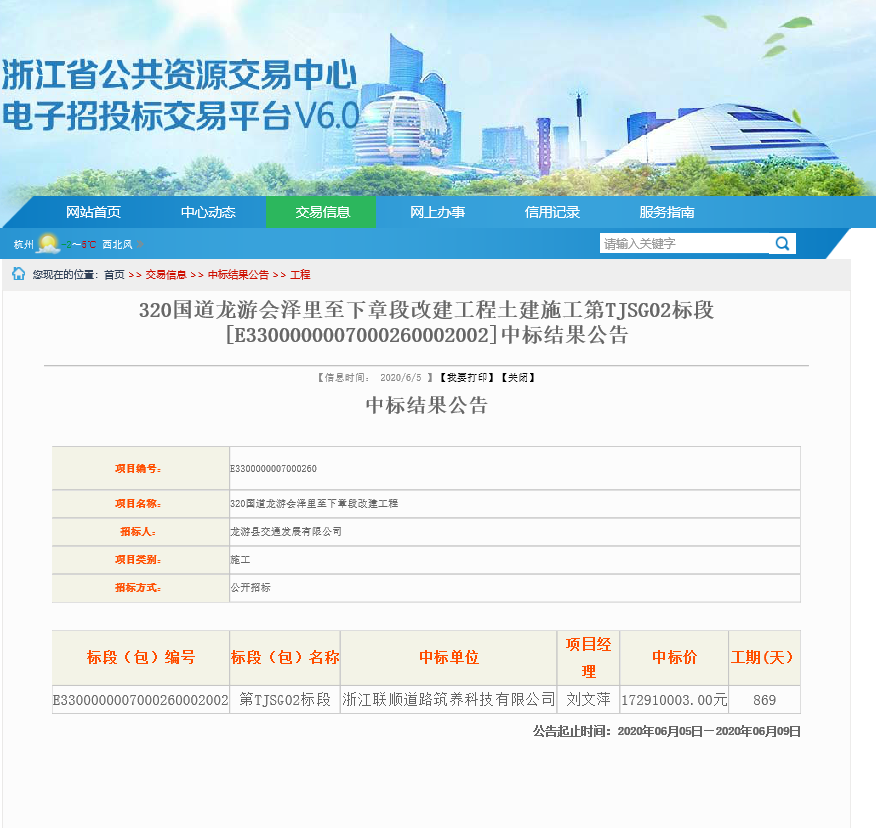The height and width of the screenshot is (828, 876).
Task: Click the 交易信息 breadcrumb link
Action: pos(166,275)
